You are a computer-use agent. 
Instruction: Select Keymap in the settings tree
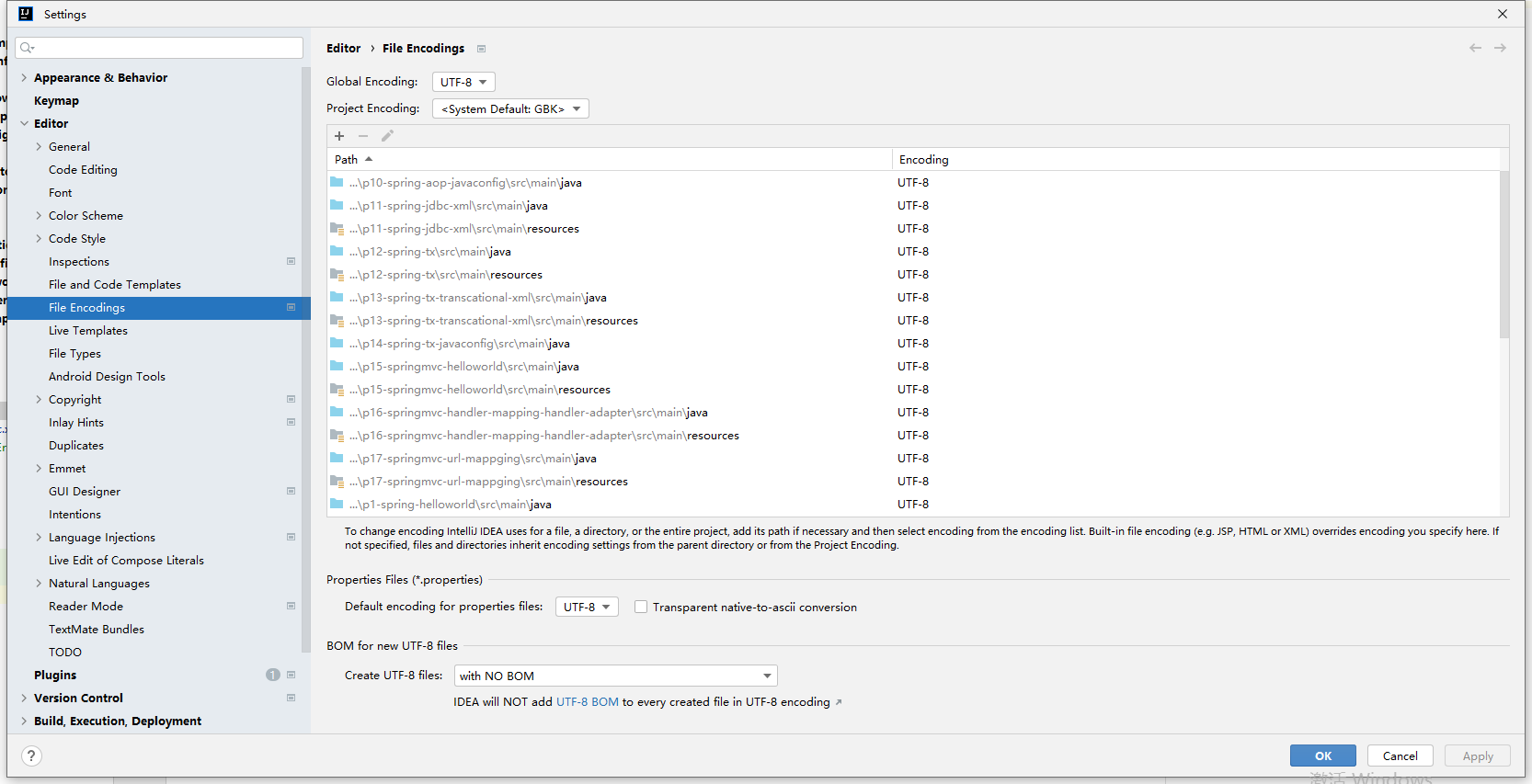pos(56,100)
